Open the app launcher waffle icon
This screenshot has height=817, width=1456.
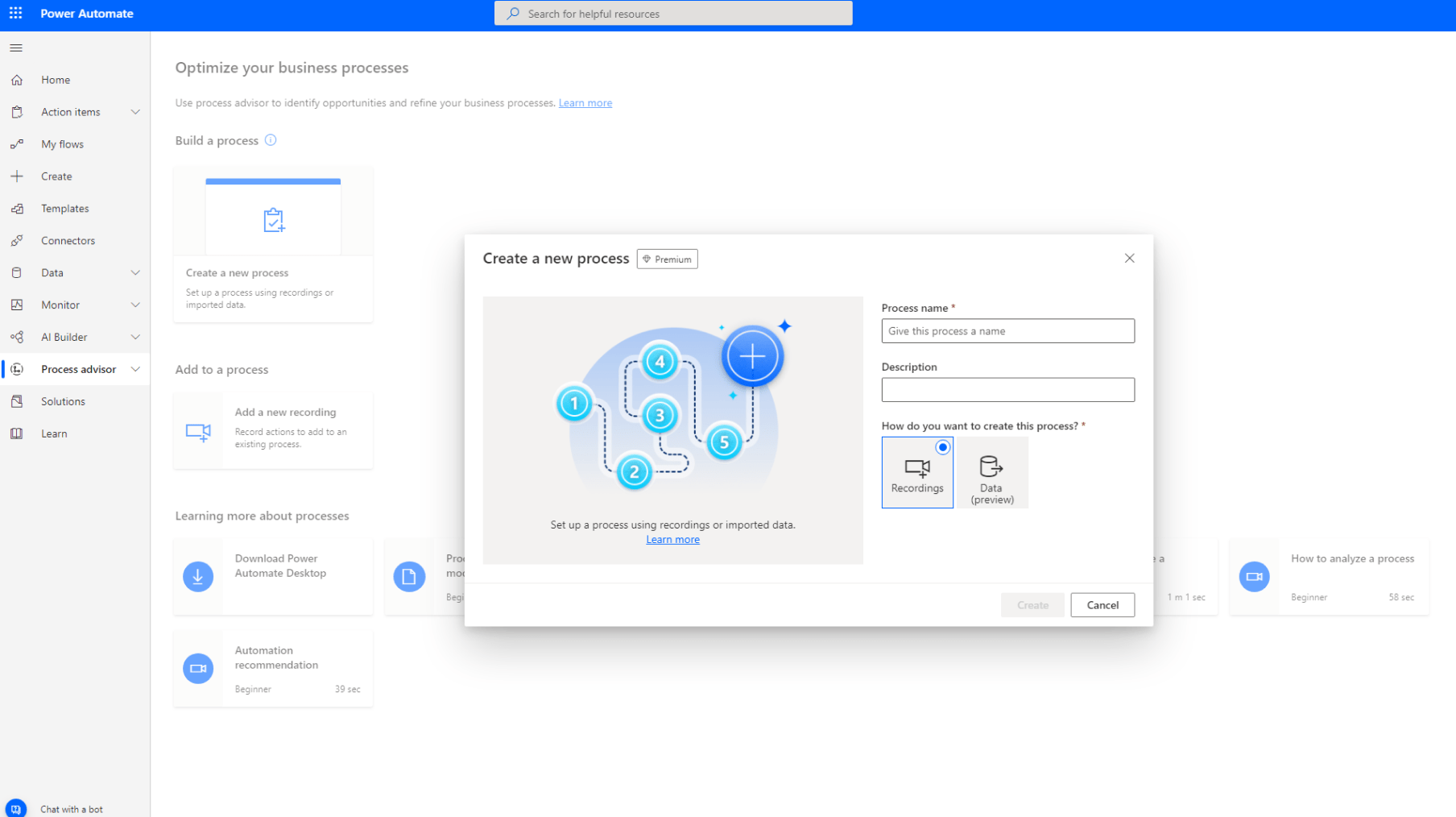tap(15, 13)
